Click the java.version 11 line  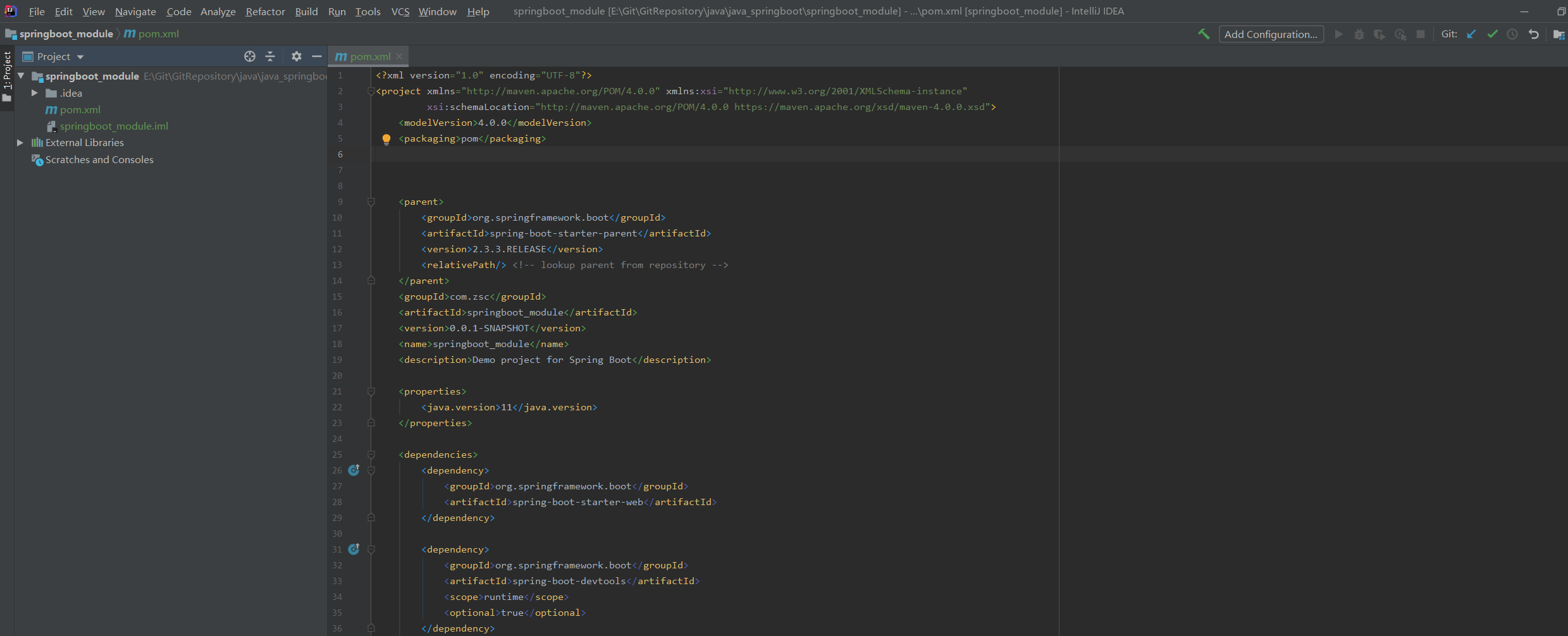pos(509,407)
